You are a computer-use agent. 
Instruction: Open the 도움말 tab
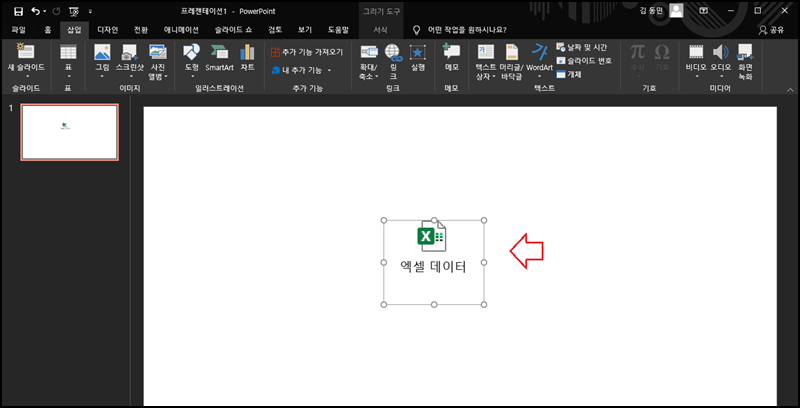338,30
